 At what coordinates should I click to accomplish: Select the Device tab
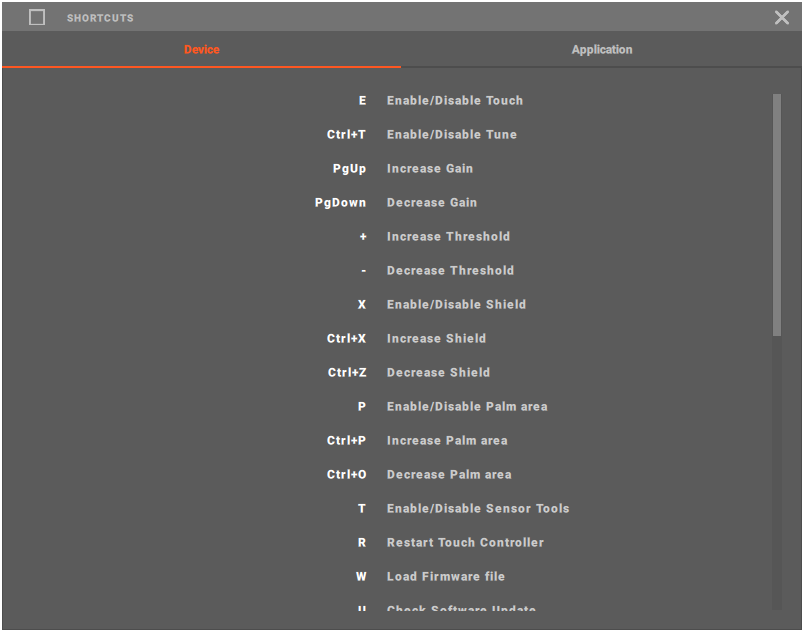(x=202, y=49)
